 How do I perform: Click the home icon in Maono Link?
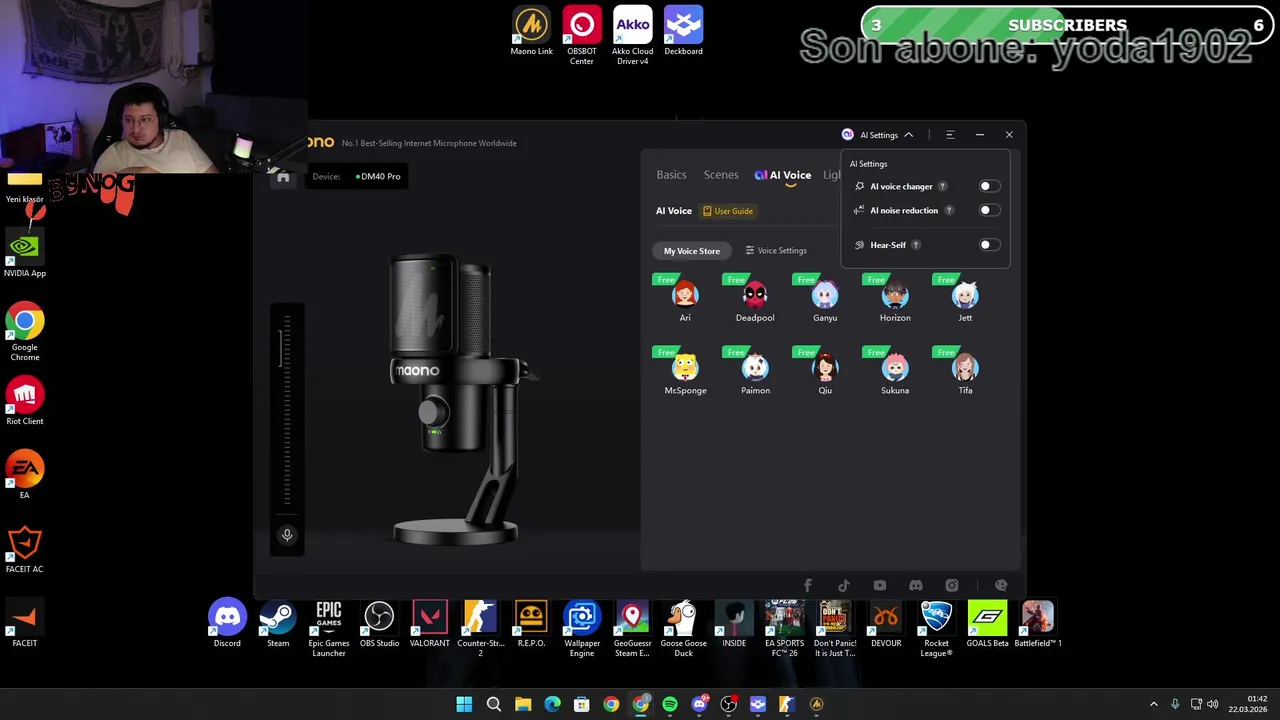tap(283, 177)
